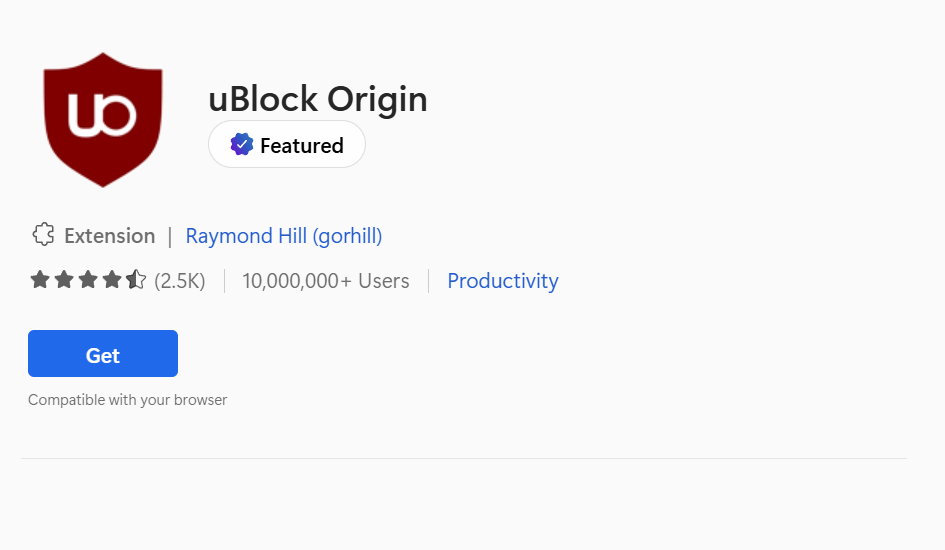Click the half-filled fifth rating star
Image resolution: width=945 pixels, height=550 pixels.
click(136, 280)
